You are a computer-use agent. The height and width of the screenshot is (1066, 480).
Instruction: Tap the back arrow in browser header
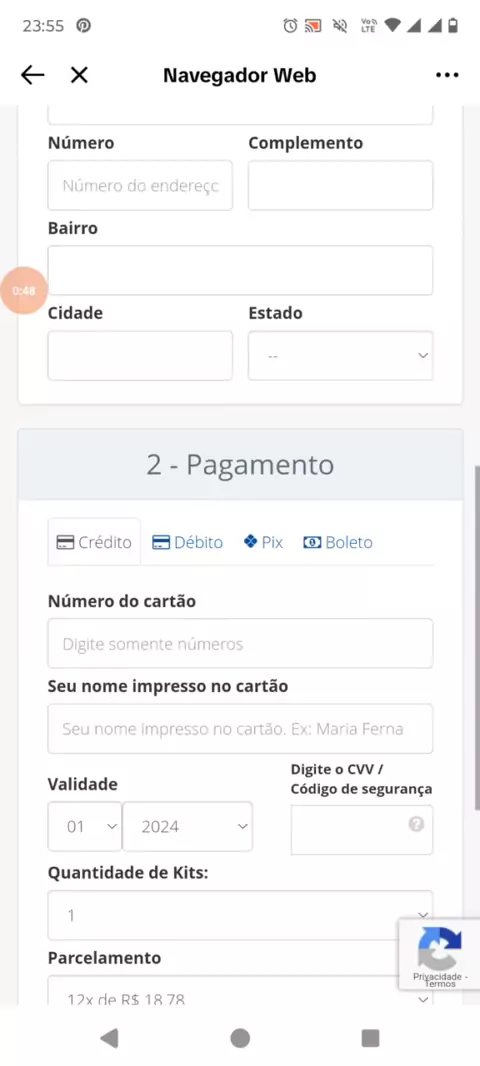tap(33, 75)
